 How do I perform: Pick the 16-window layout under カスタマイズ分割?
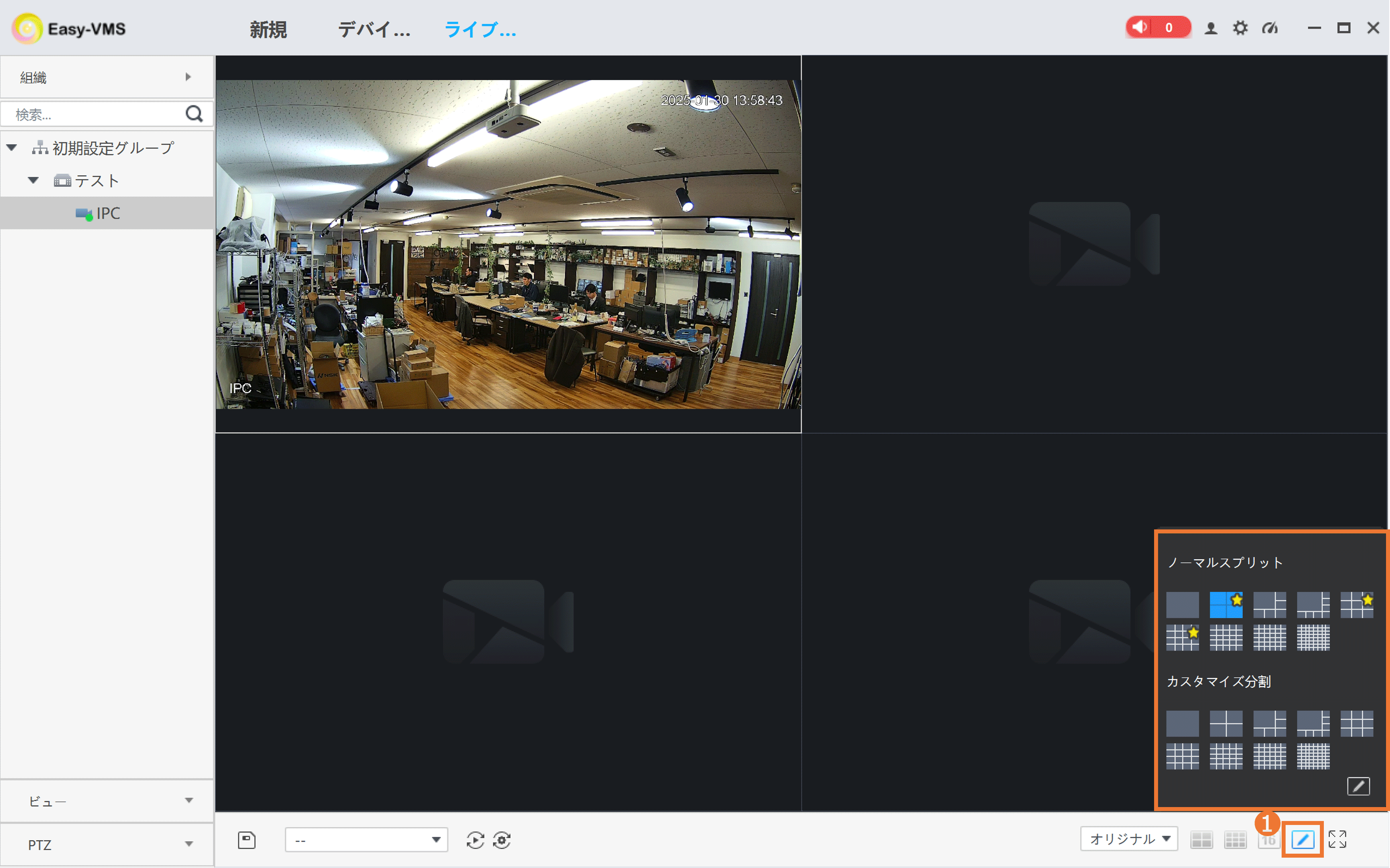1182,756
